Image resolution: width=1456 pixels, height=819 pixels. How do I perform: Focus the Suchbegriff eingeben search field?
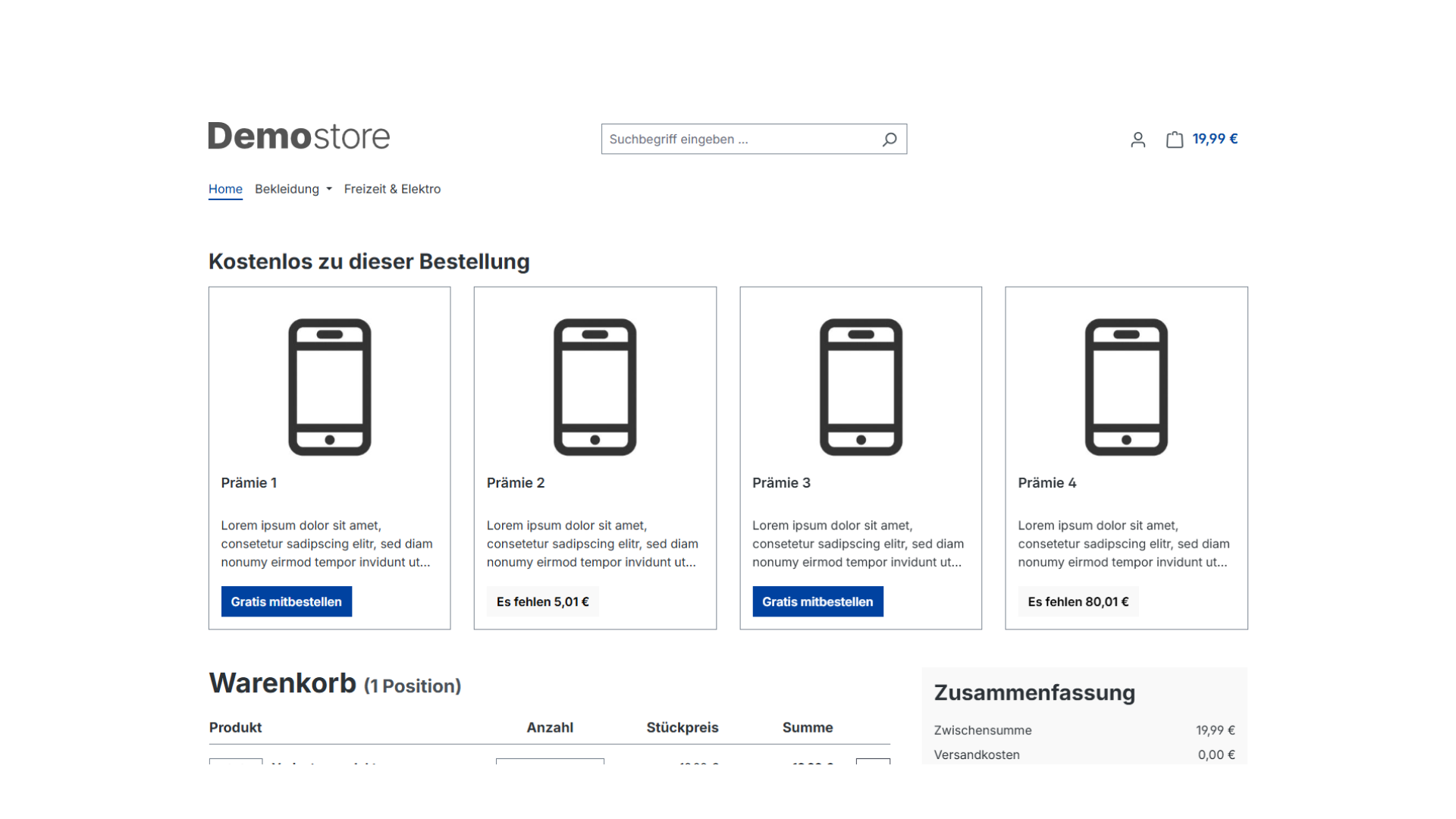739,140
